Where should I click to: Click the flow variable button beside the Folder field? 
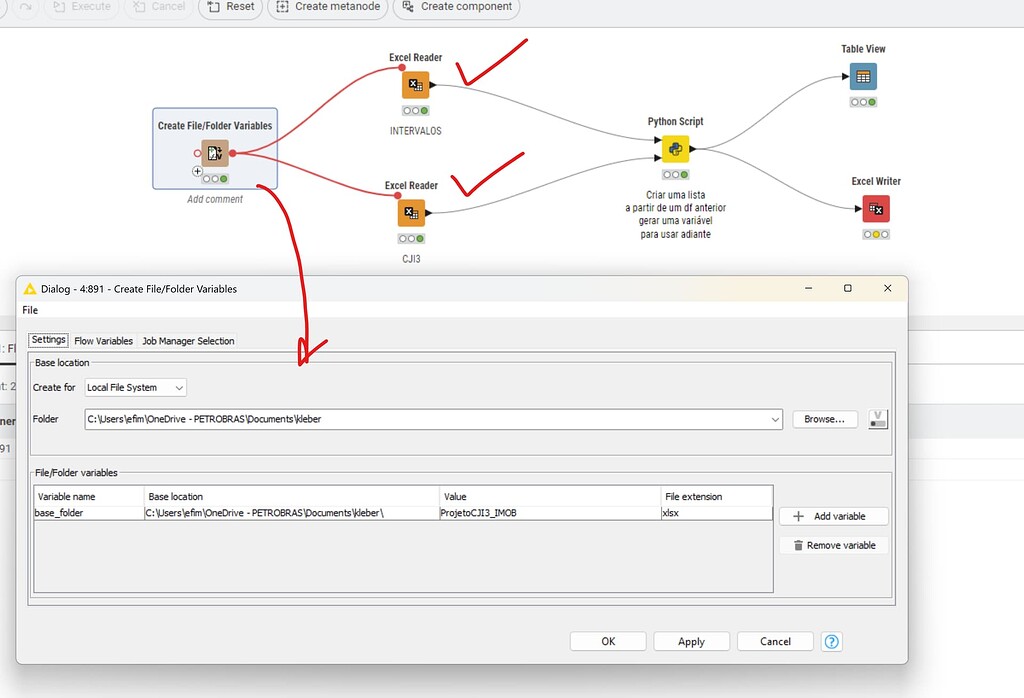[877, 419]
